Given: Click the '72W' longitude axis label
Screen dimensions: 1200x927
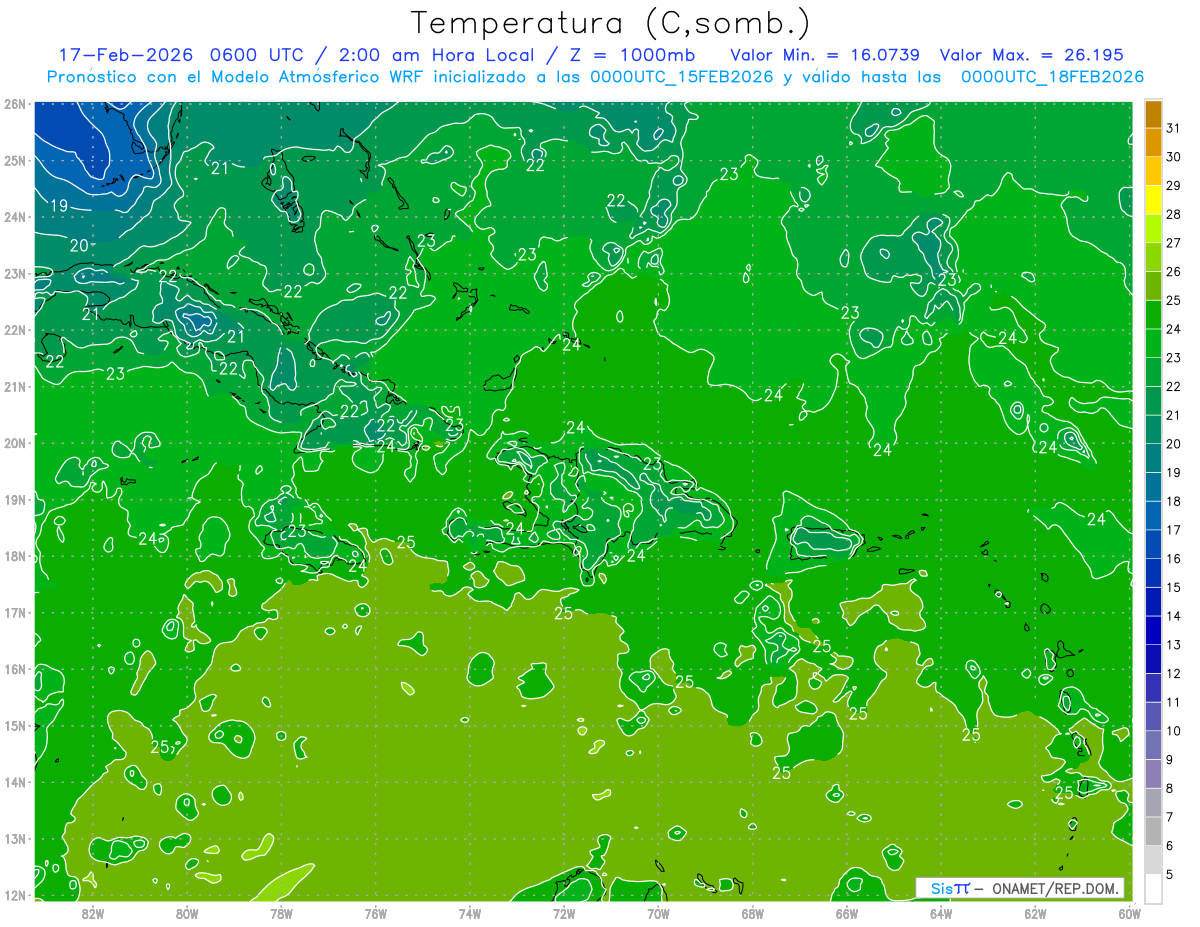Looking at the screenshot, I should [x=564, y=913].
